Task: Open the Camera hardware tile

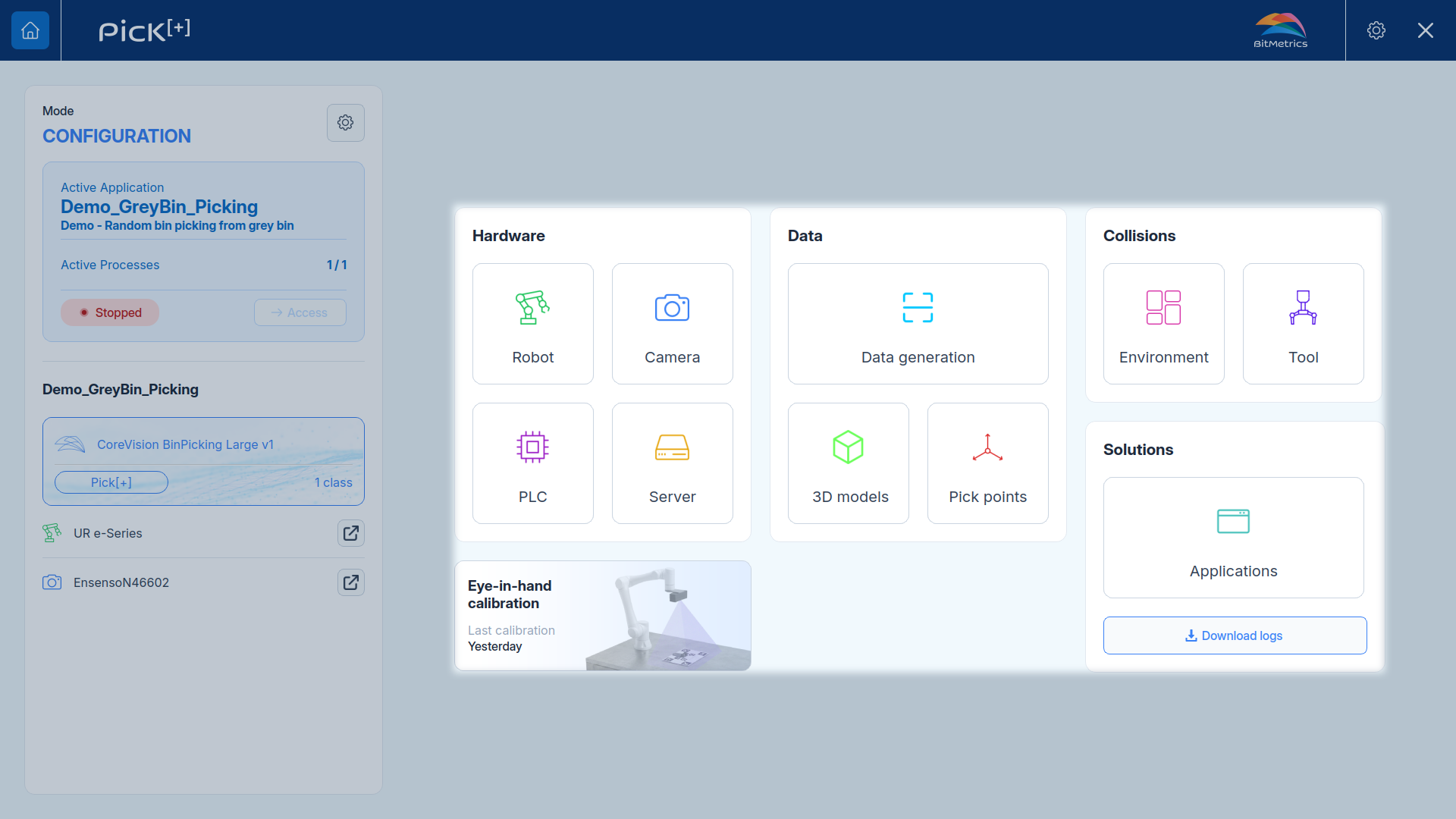Action: pos(673,324)
